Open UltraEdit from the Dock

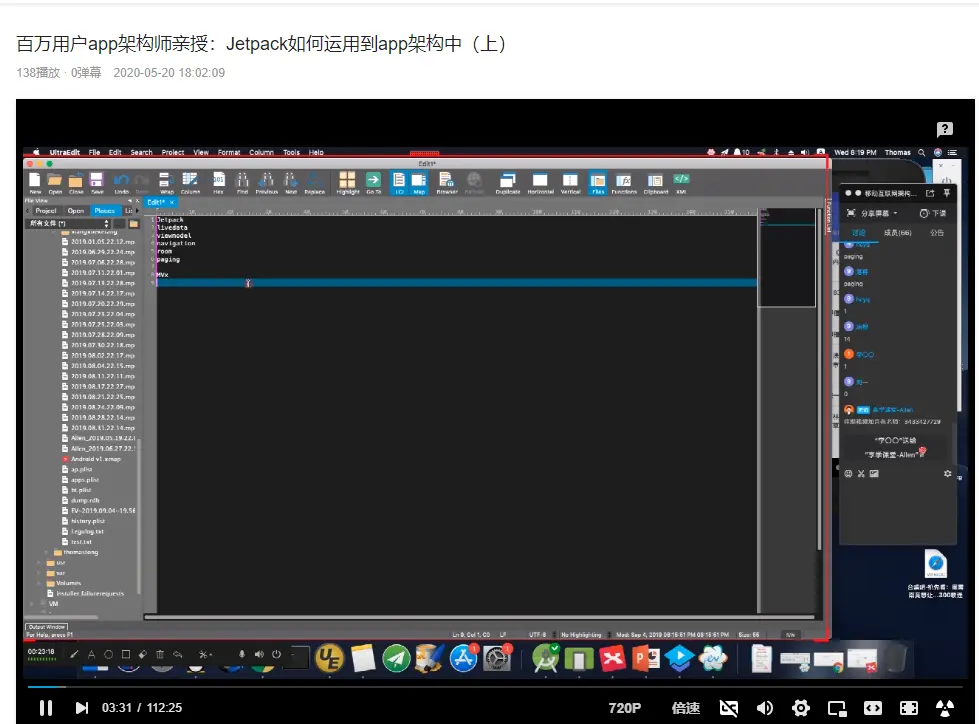coord(329,658)
